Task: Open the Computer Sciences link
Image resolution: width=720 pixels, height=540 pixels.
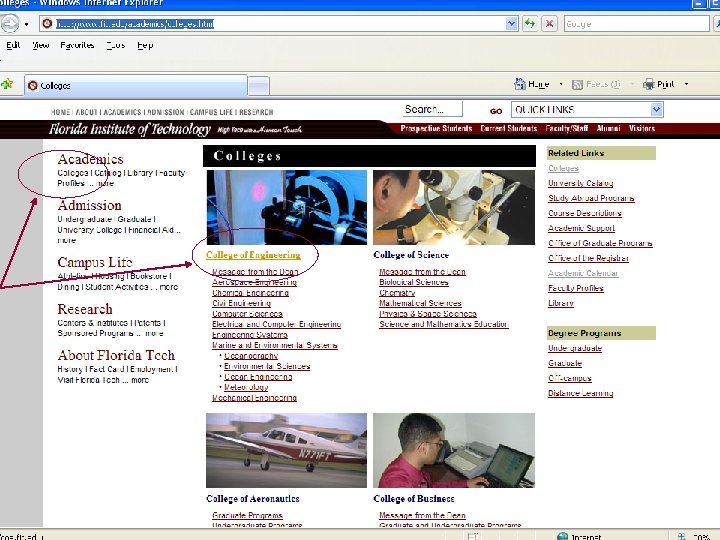Action: click(248, 314)
